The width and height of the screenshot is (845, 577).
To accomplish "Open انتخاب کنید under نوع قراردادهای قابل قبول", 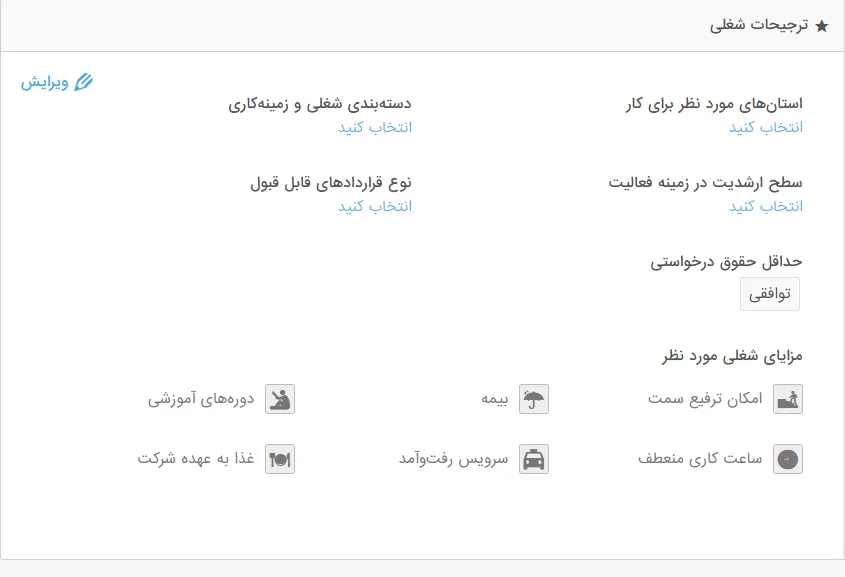I will [374, 206].
